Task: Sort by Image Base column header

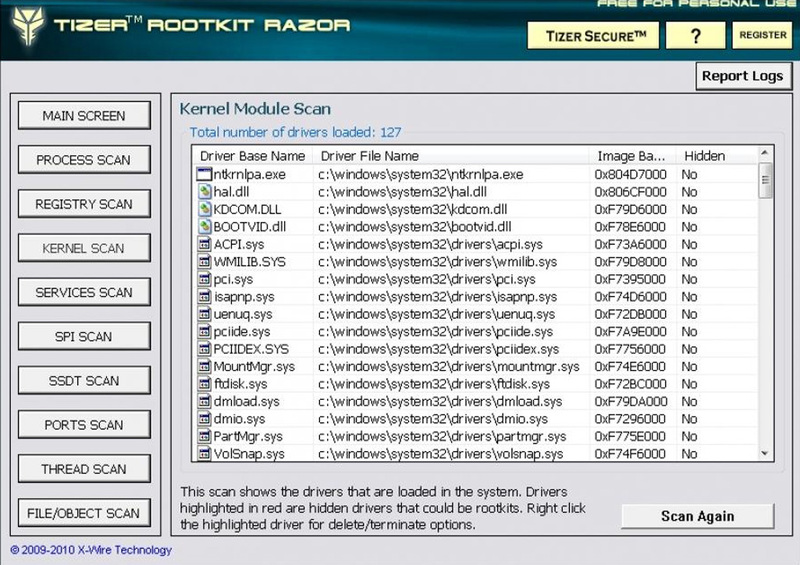Action: 633,156
